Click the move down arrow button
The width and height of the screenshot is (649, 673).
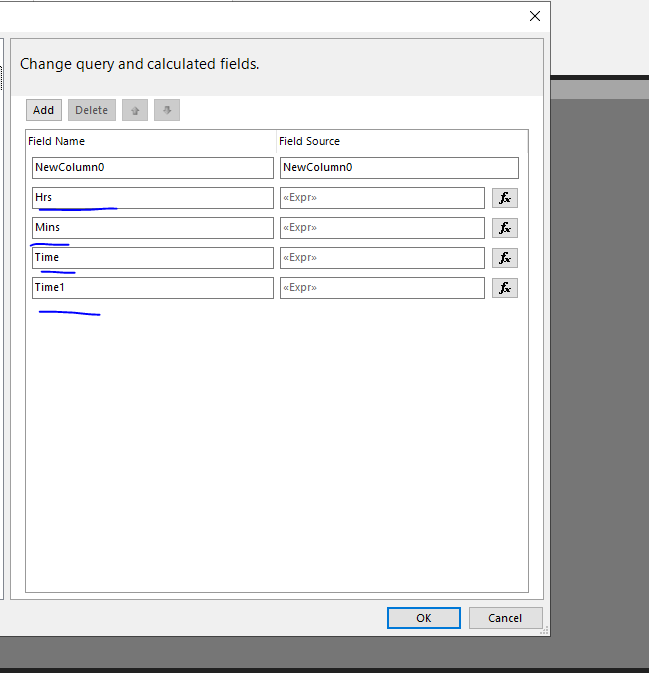pos(167,110)
